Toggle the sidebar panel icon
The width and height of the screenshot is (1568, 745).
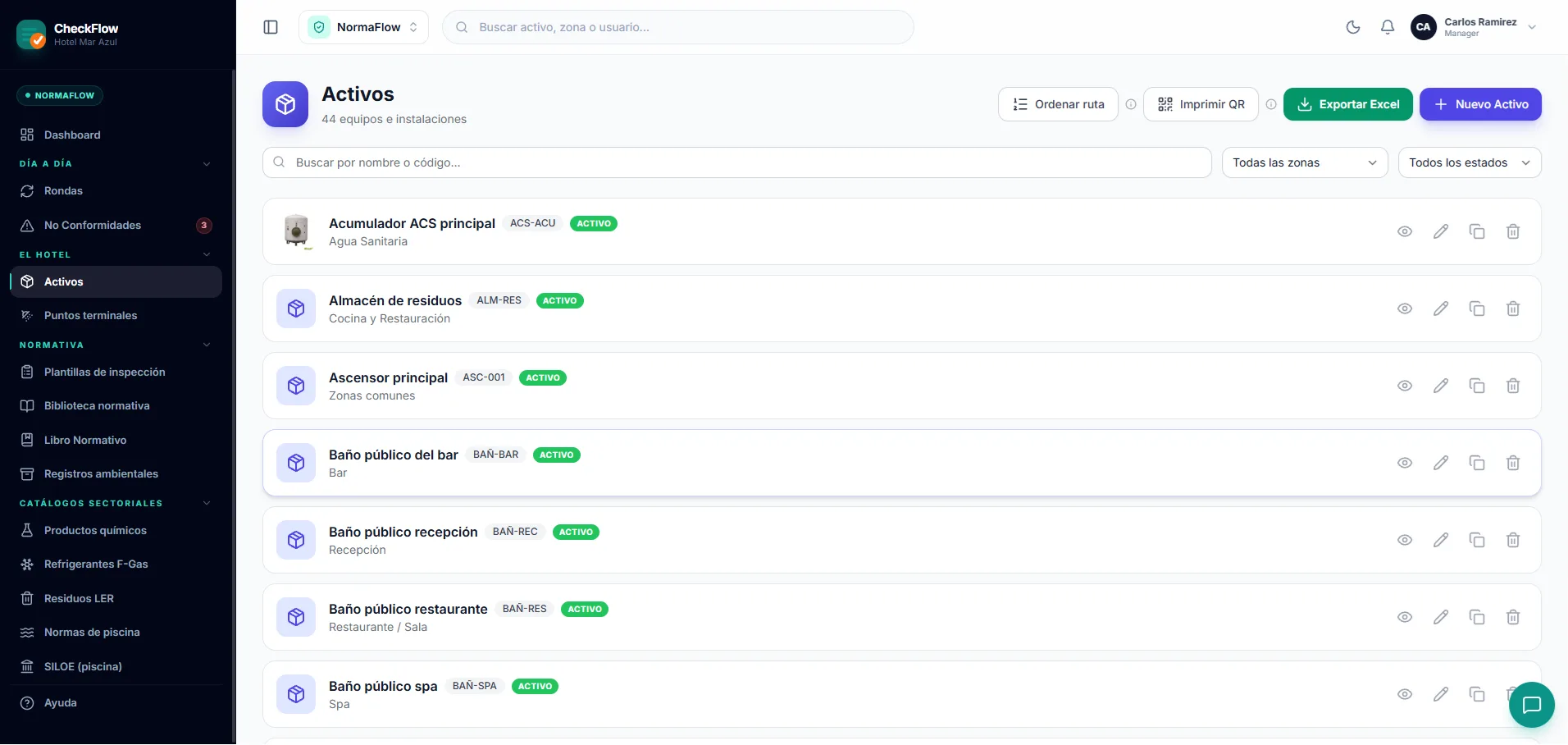271,27
